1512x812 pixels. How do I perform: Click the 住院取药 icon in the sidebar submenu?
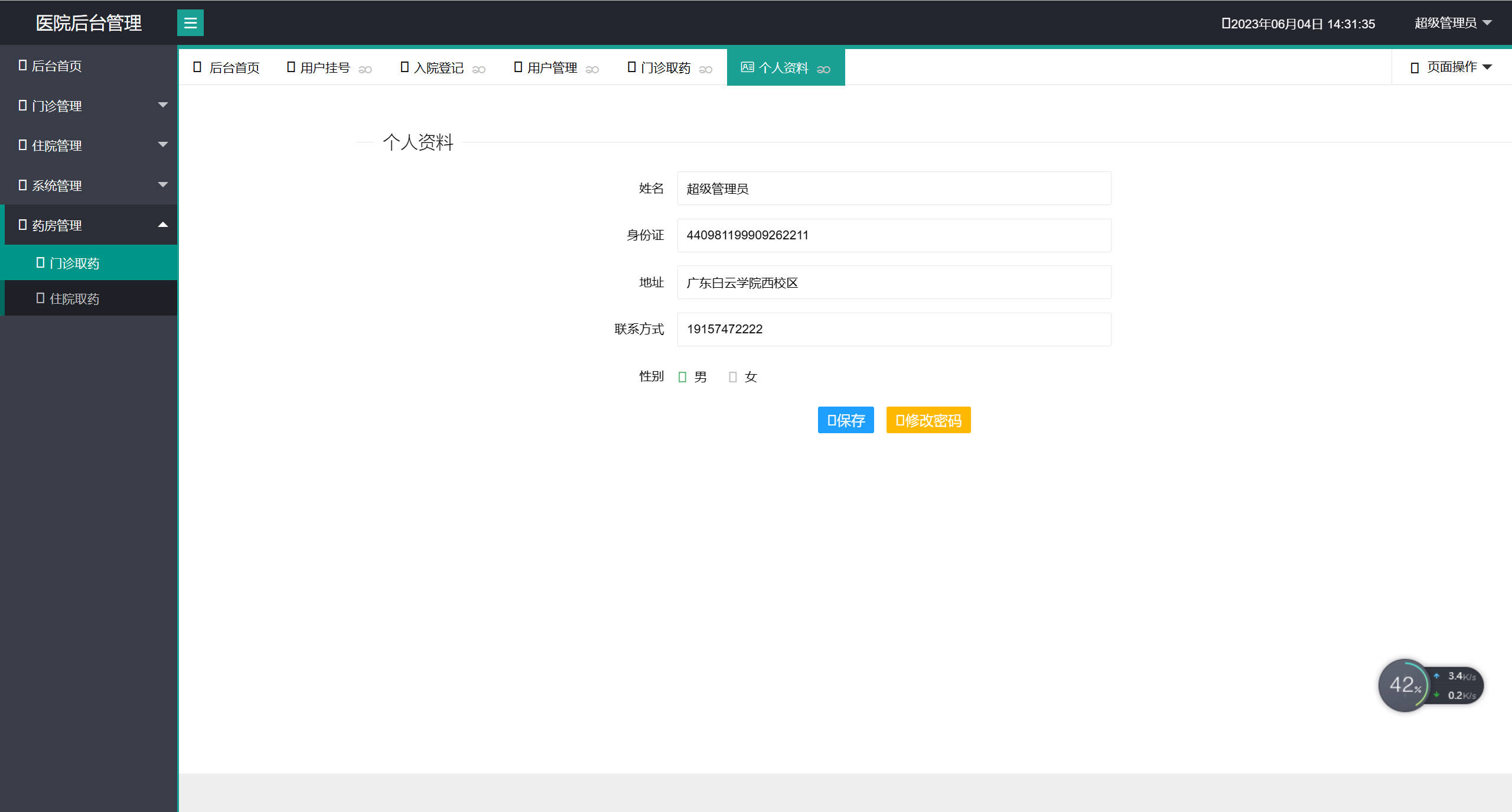[40, 298]
